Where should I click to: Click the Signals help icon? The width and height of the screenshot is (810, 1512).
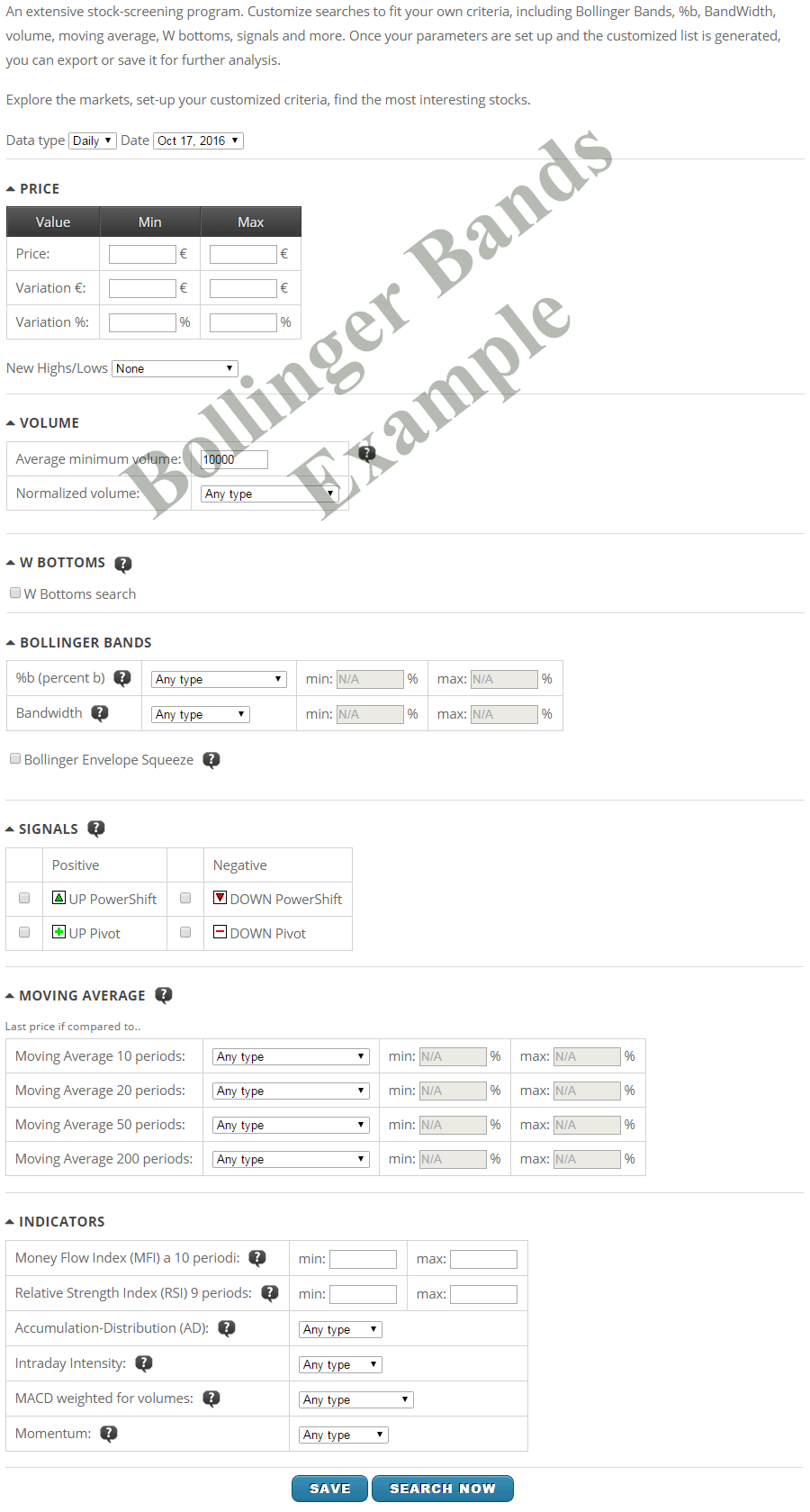[x=96, y=828]
